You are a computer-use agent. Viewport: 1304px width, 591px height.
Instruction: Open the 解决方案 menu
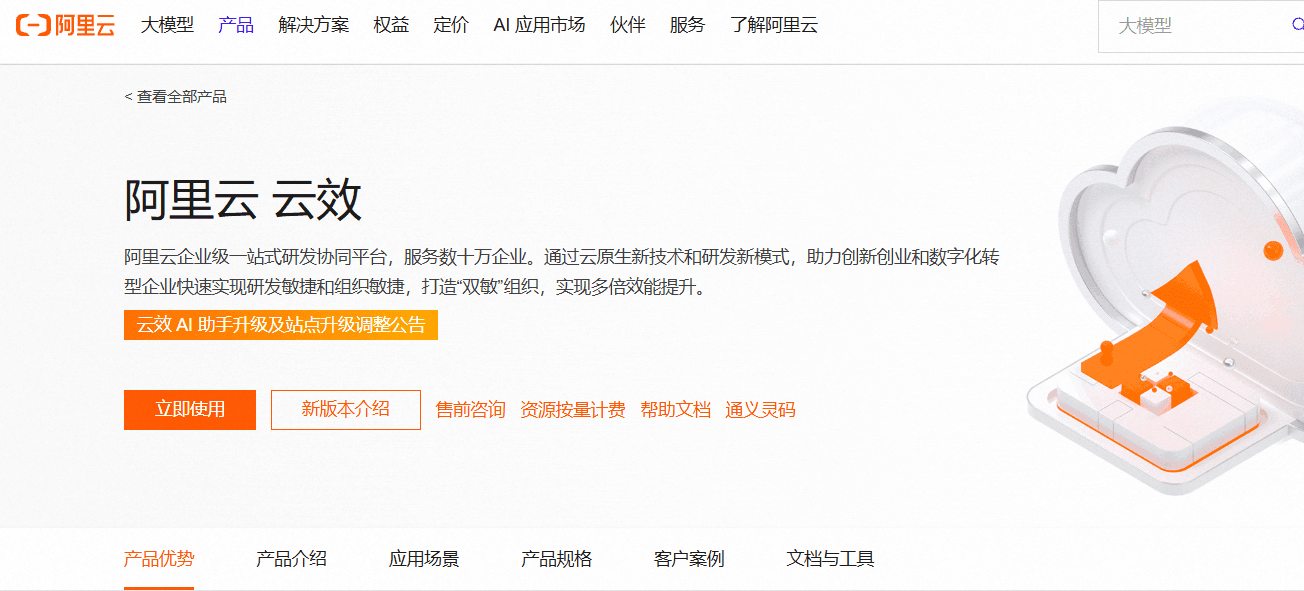point(314,25)
